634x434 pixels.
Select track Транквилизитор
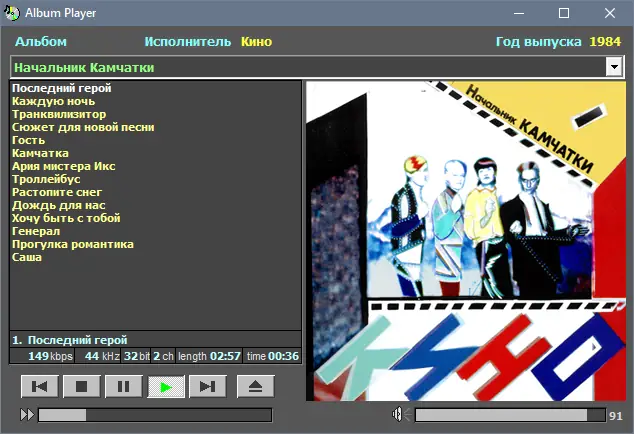pyautogui.click(x=59, y=114)
